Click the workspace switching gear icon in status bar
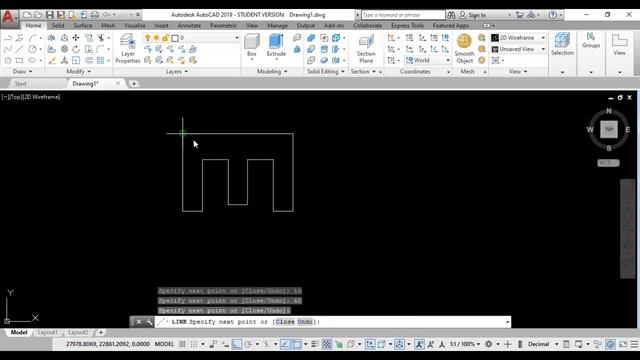640x360 pixels. 489,344
